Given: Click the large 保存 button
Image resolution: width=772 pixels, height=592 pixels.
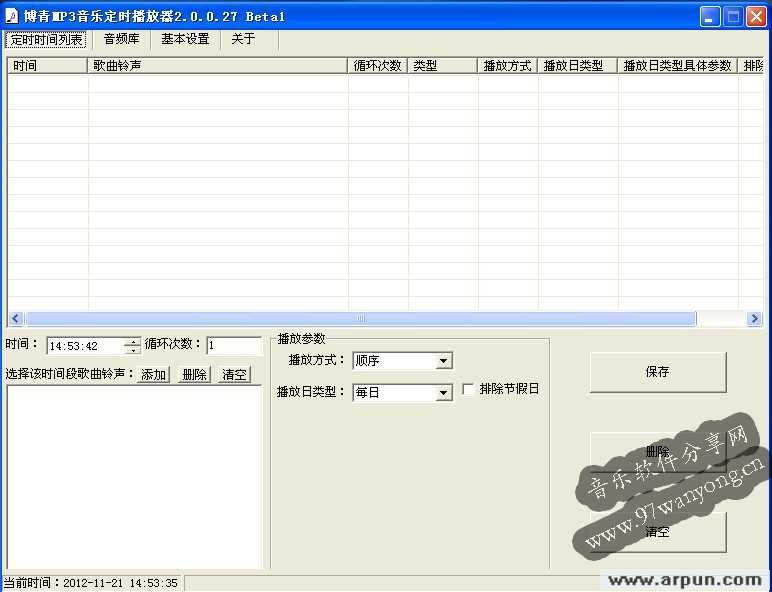Looking at the screenshot, I should 658,372.
